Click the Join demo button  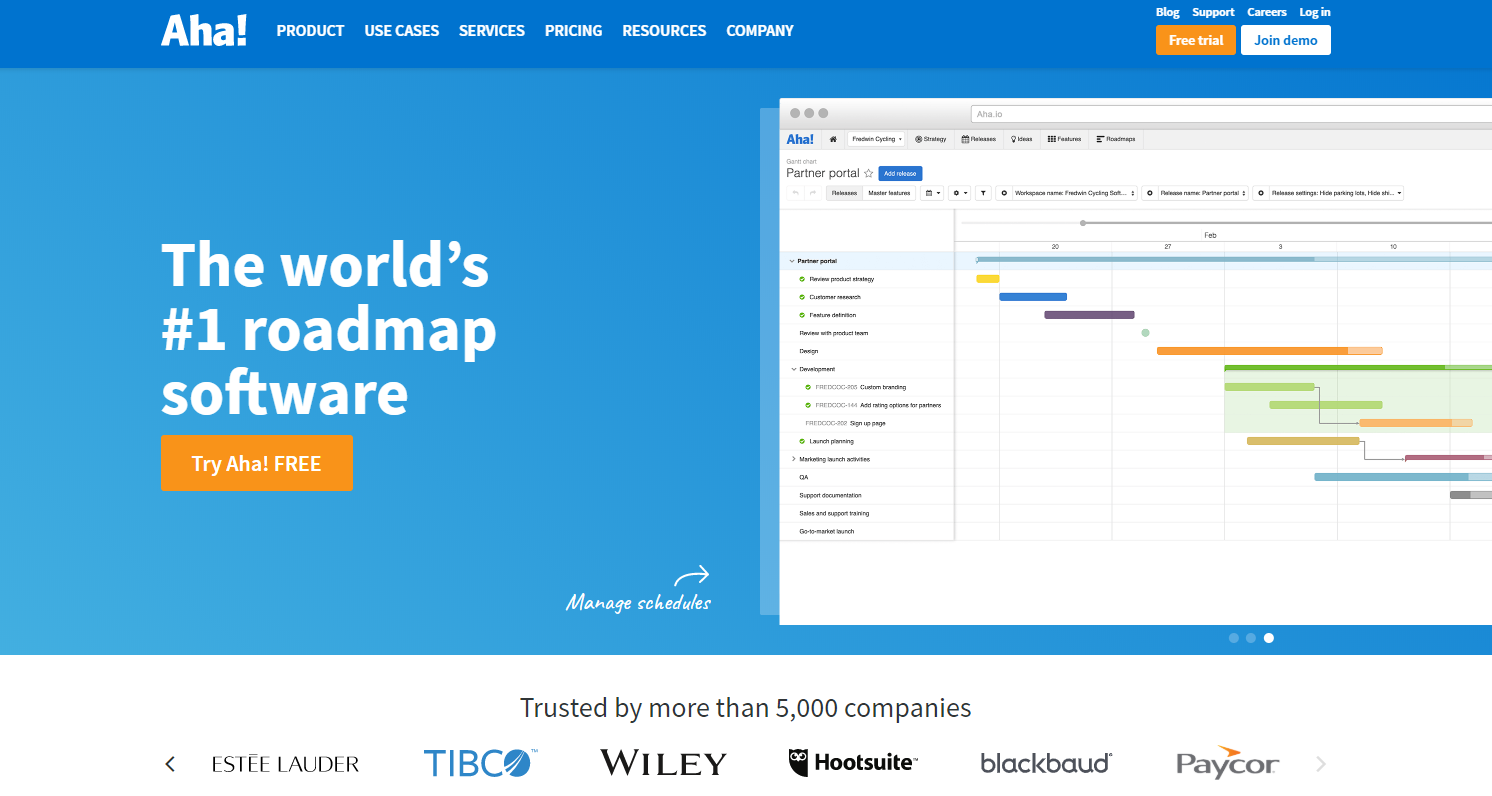click(x=1286, y=40)
